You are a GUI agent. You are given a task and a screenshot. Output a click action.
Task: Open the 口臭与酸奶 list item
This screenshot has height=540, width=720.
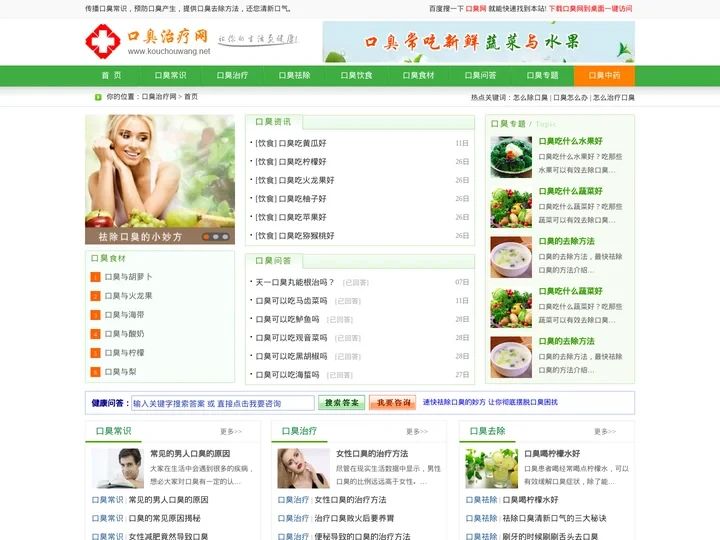124,334
